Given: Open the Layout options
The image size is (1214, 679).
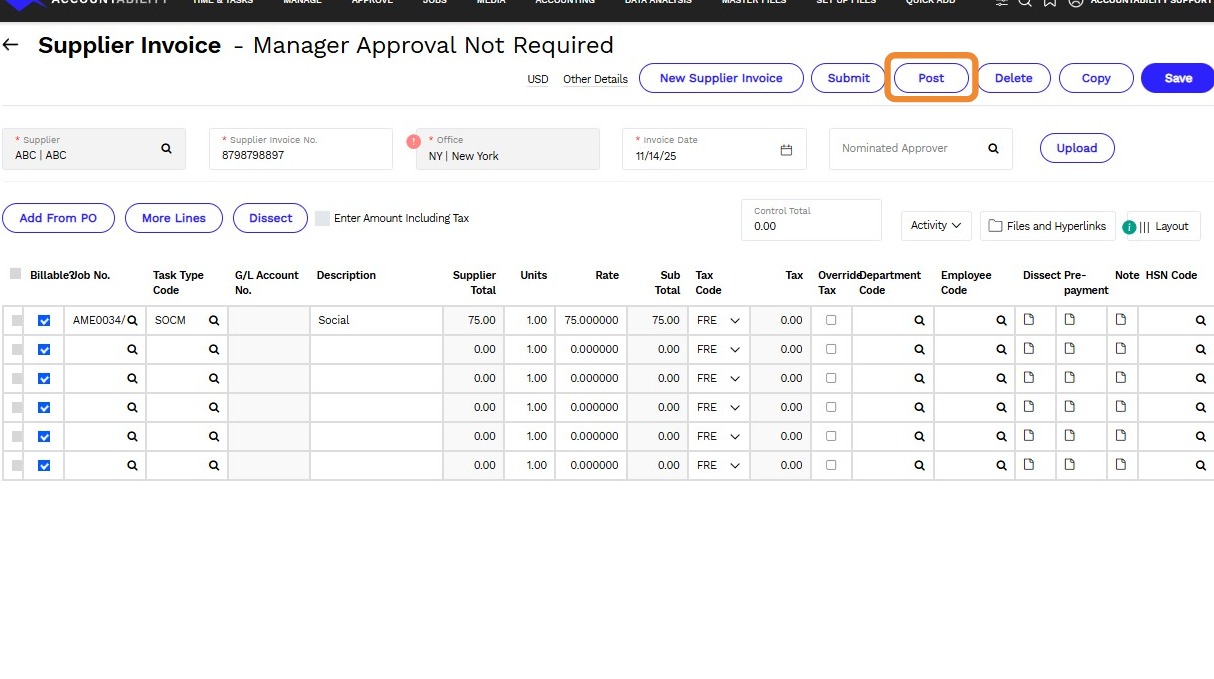Looking at the screenshot, I should (1164, 226).
